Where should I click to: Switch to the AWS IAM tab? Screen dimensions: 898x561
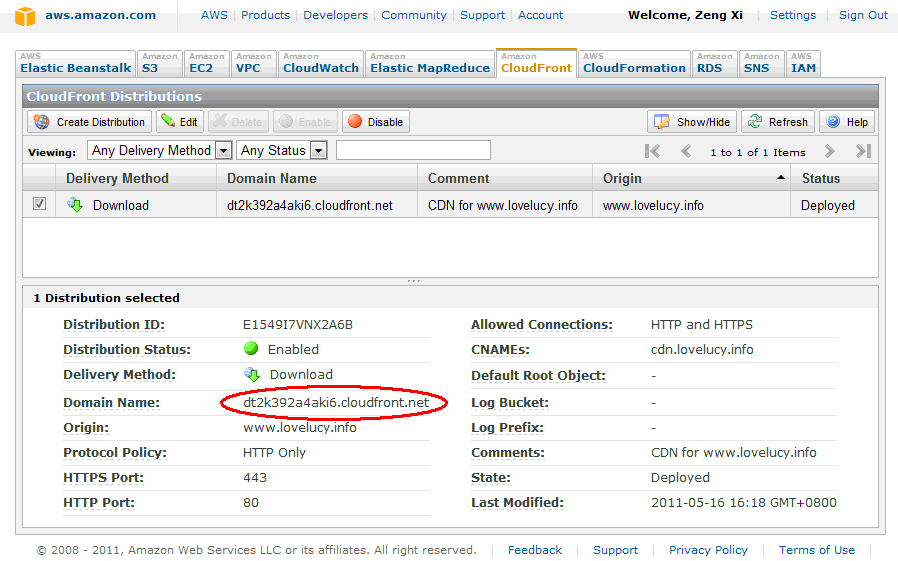(x=804, y=63)
